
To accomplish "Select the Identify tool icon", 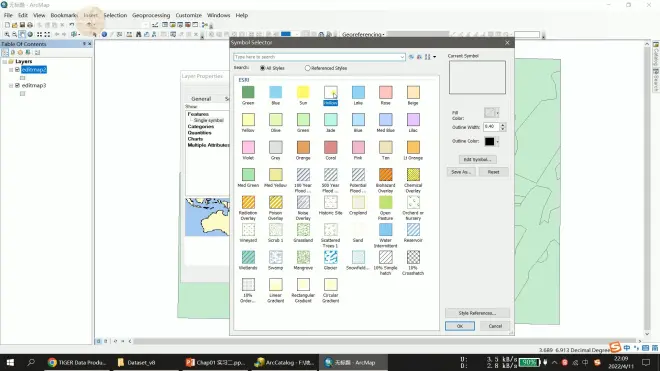I will coord(104,35).
